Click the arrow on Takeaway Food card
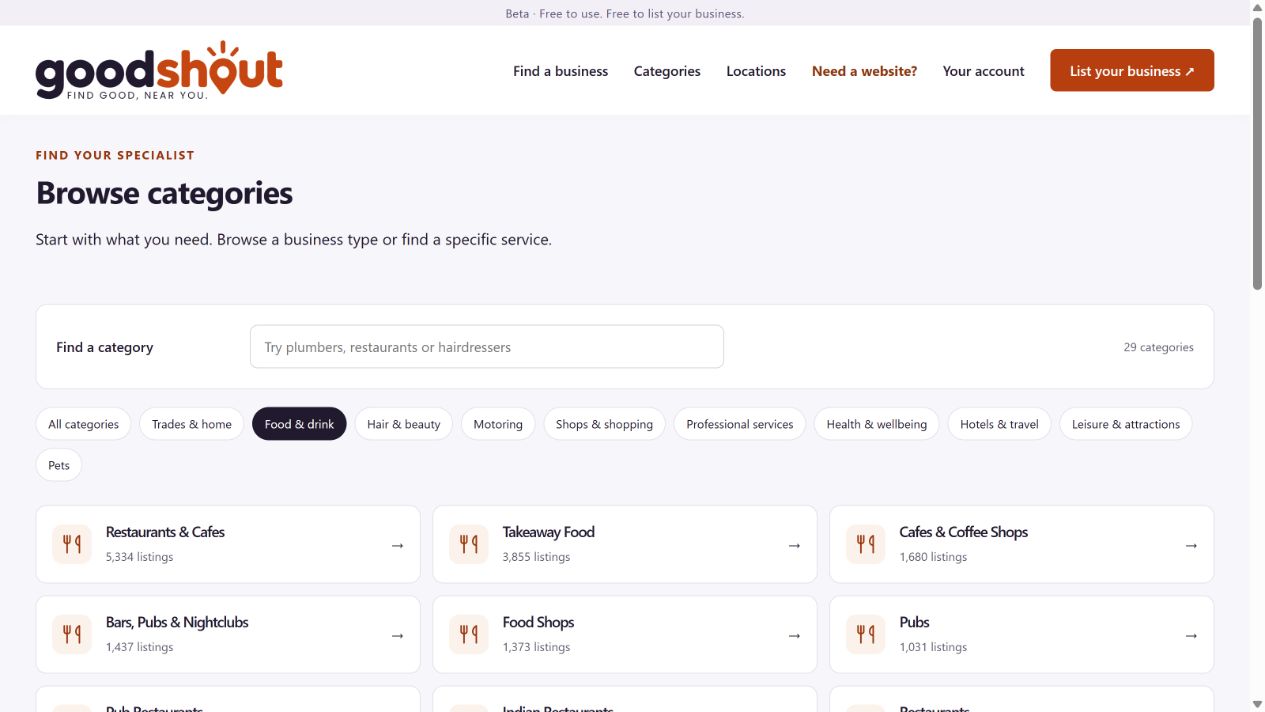 pyautogui.click(x=794, y=545)
